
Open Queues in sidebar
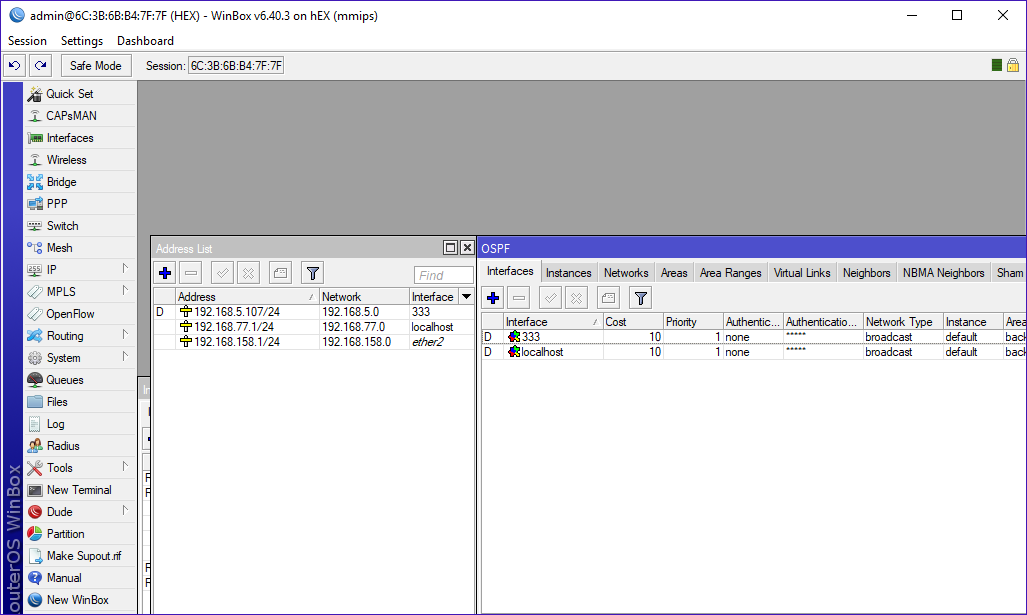tap(80, 380)
